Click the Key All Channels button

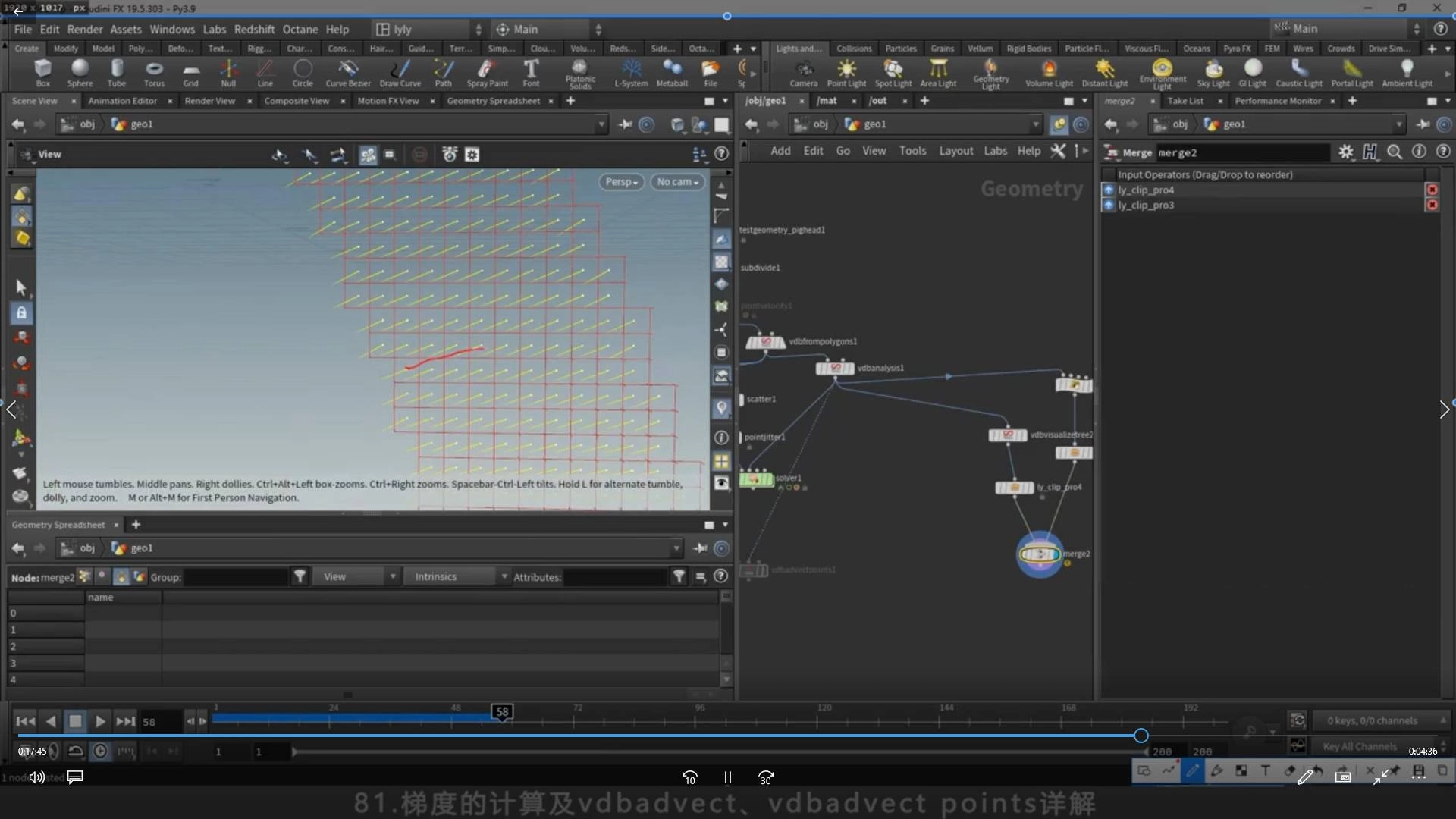click(x=1359, y=747)
